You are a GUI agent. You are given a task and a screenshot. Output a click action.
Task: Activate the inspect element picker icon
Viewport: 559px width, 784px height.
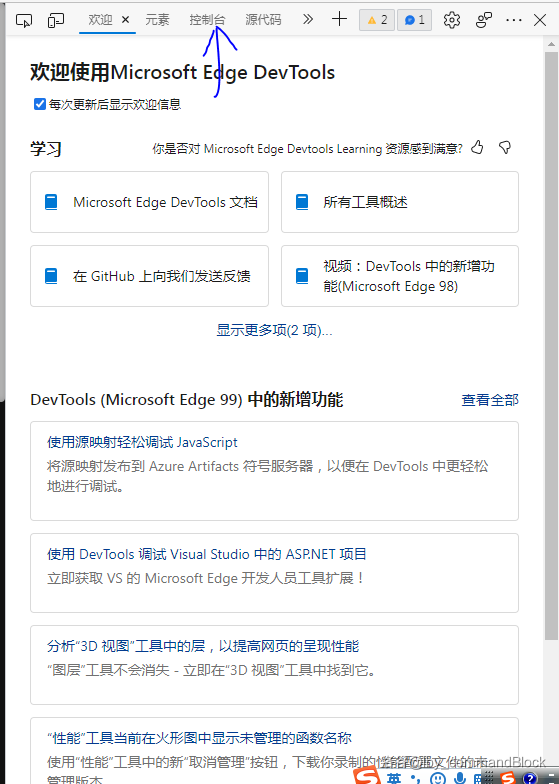click(24, 20)
